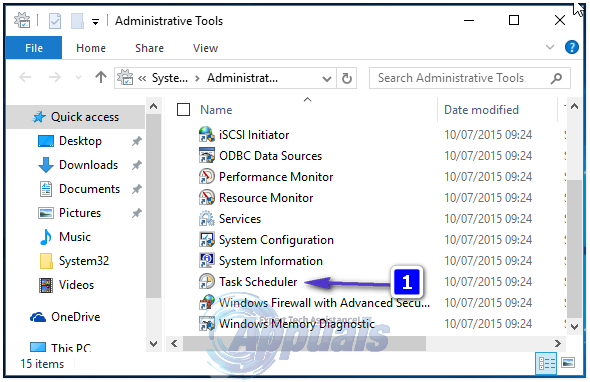
Task: Click the ODBC Data Sources icon
Action: pos(207,155)
